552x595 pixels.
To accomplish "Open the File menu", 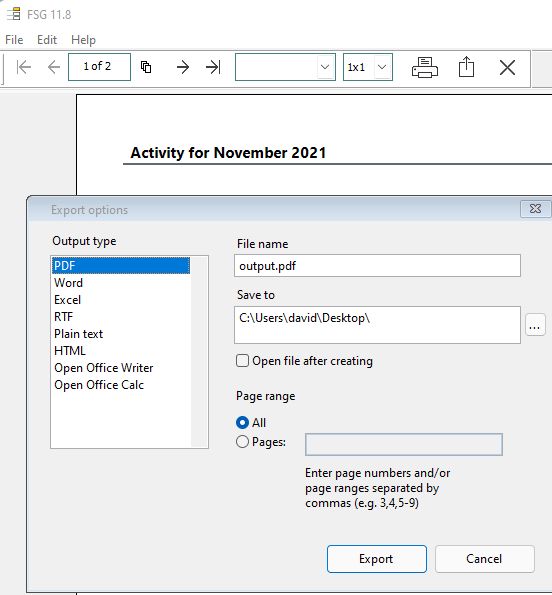I will (14, 40).
